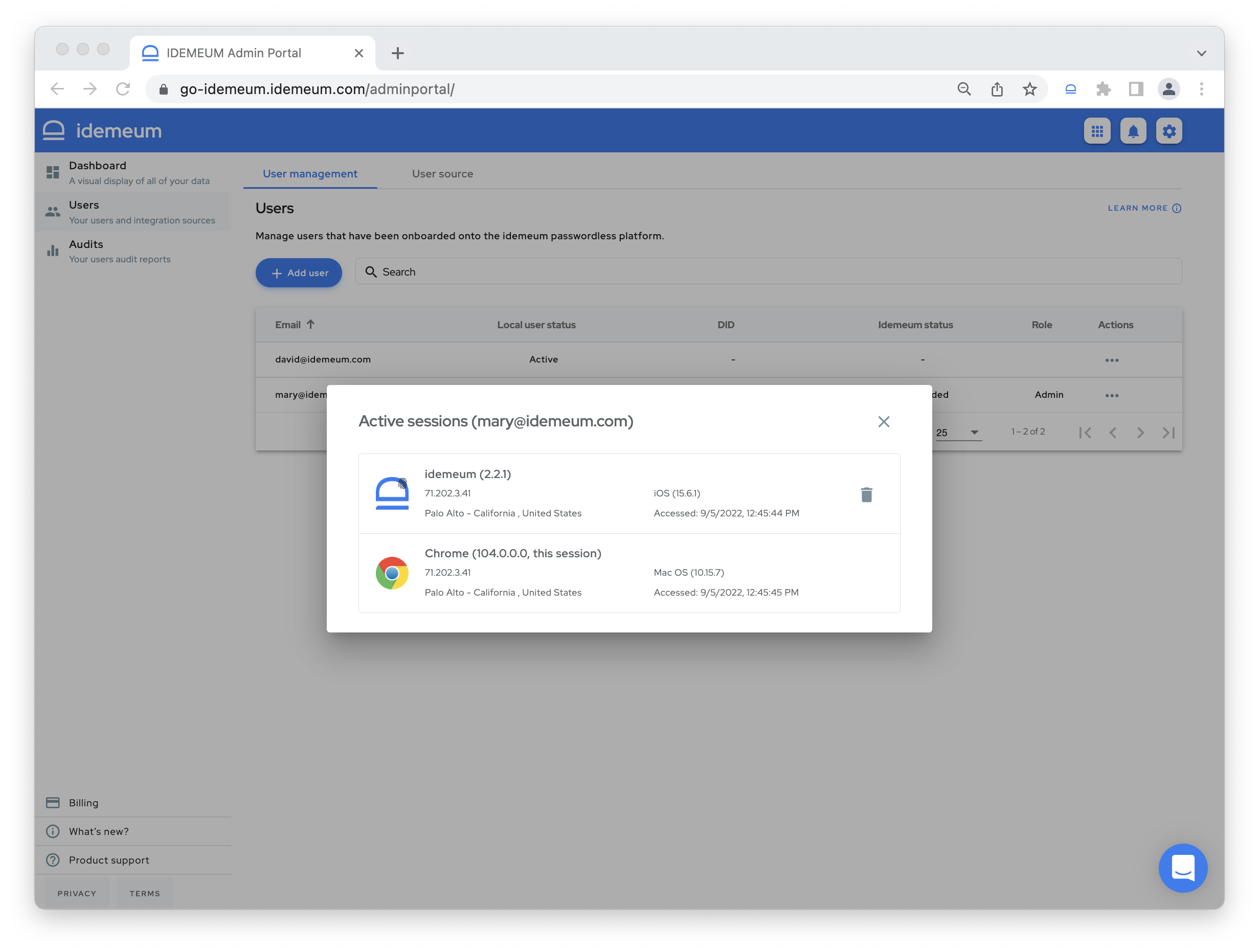
Task: Open What's new? in sidebar
Action: [132, 831]
